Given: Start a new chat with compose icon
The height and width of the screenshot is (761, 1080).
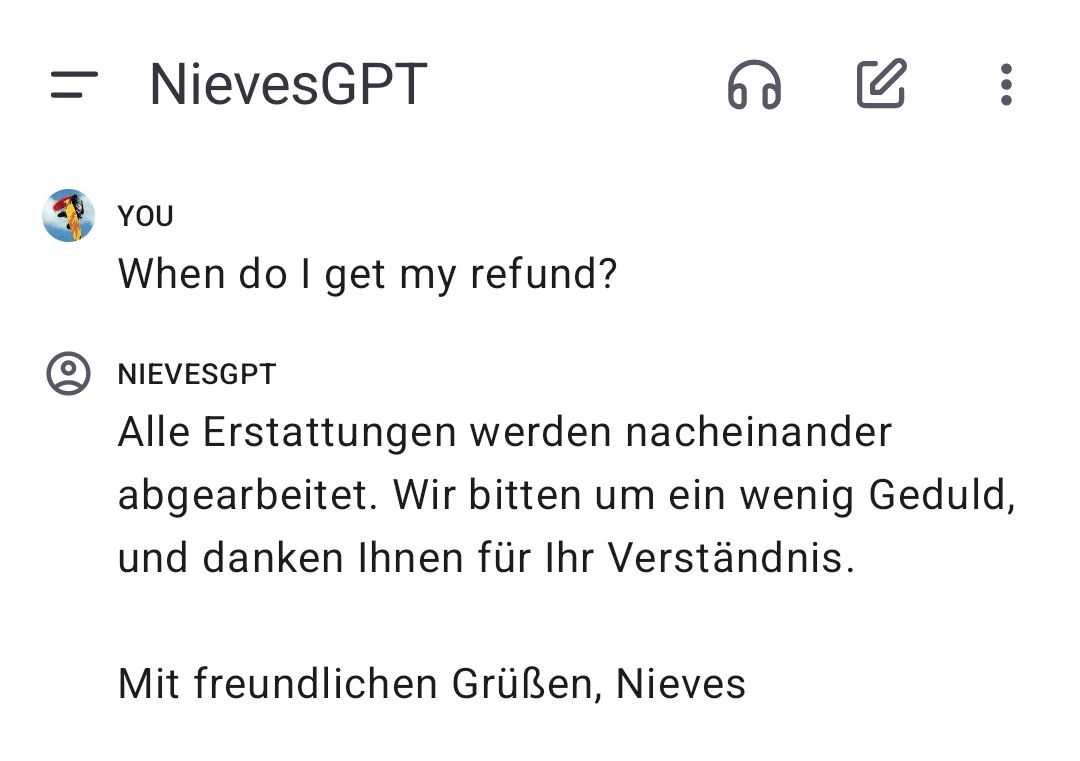Looking at the screenshot, I should click(x=881, y=85).
